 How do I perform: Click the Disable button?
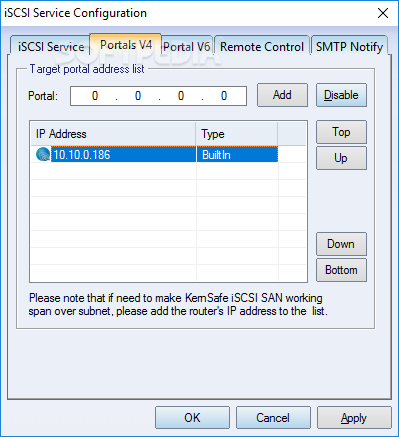341,95
